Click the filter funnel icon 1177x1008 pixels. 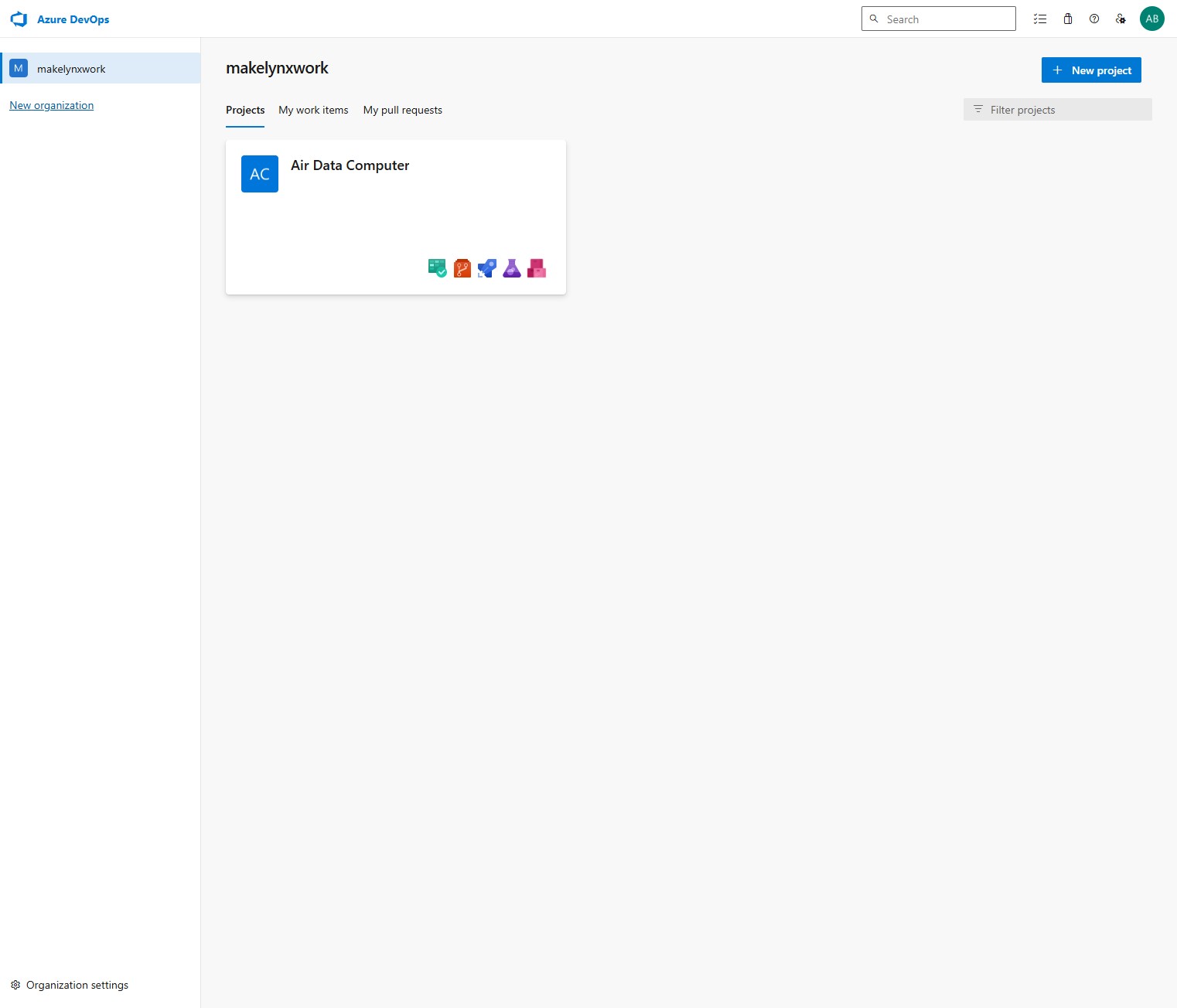pyautogui.click(x=978, y=110)
